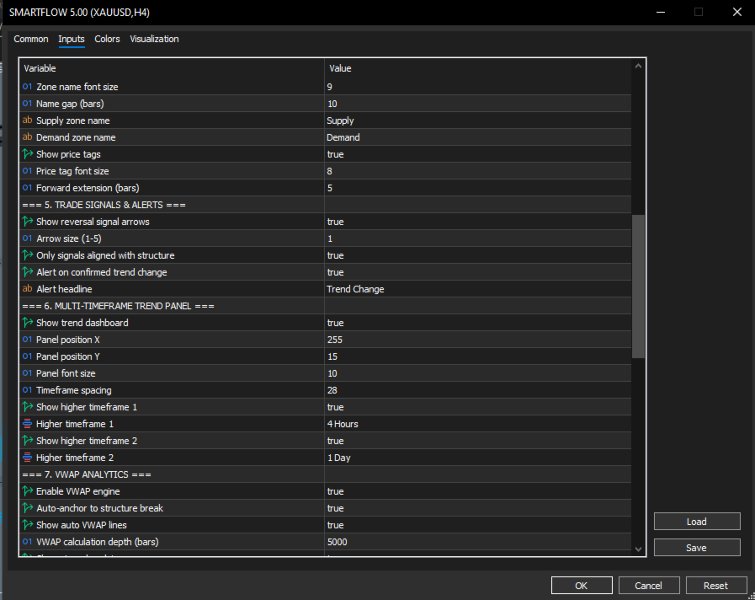Click the integer icon beside Panel position X

pos(27,339)
